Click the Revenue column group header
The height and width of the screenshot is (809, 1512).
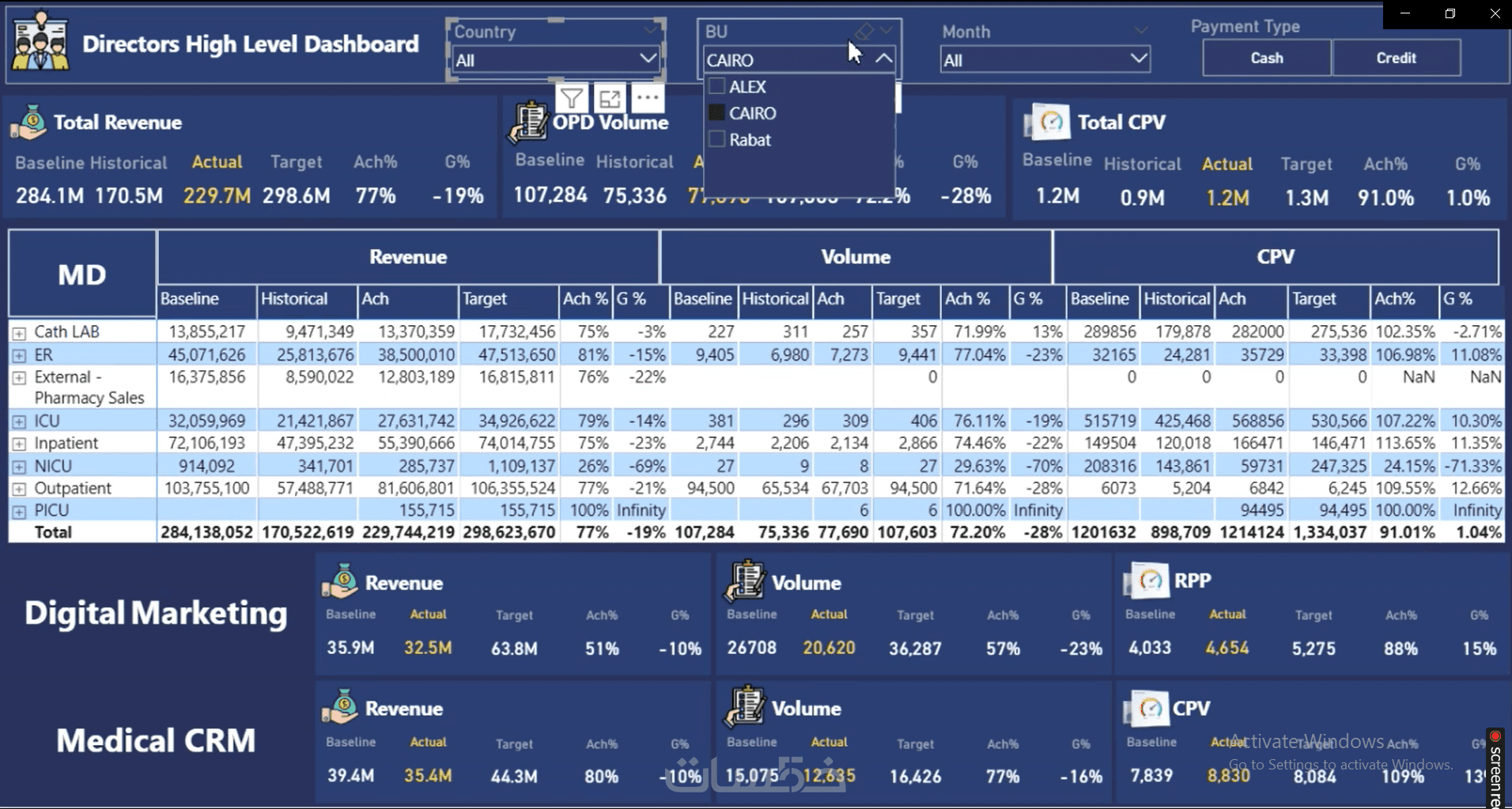tap(408, 257)
